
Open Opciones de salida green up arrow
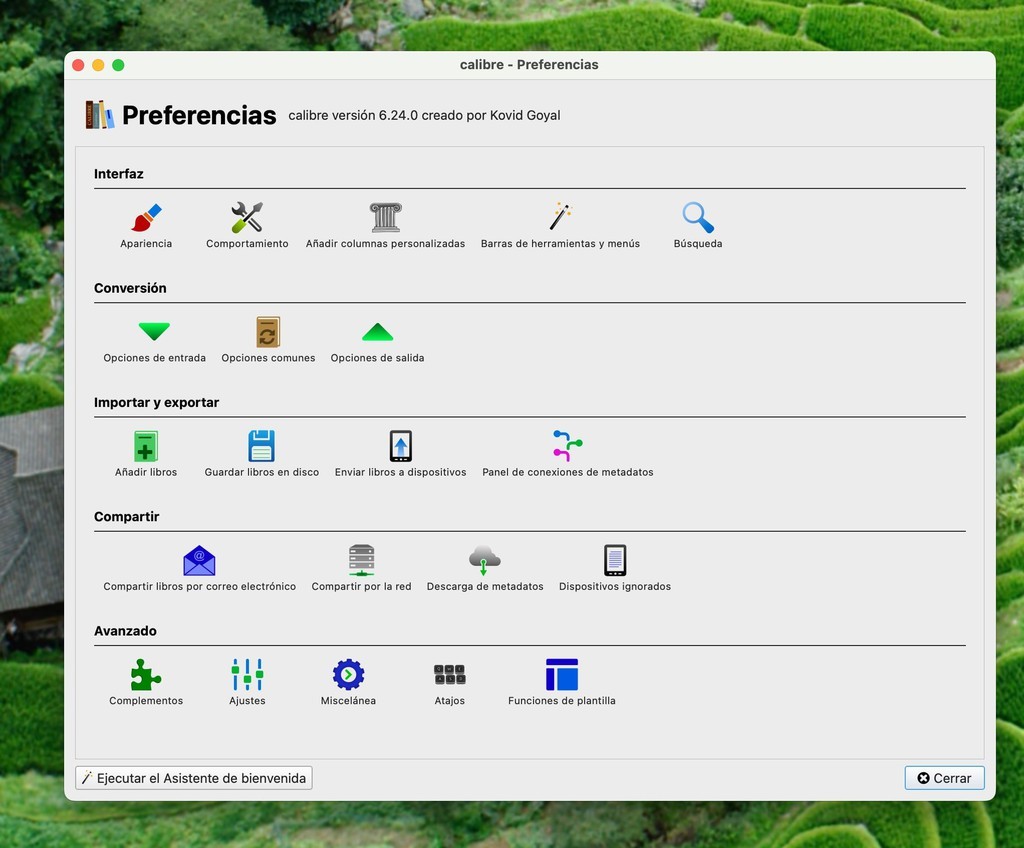[377, 332]
